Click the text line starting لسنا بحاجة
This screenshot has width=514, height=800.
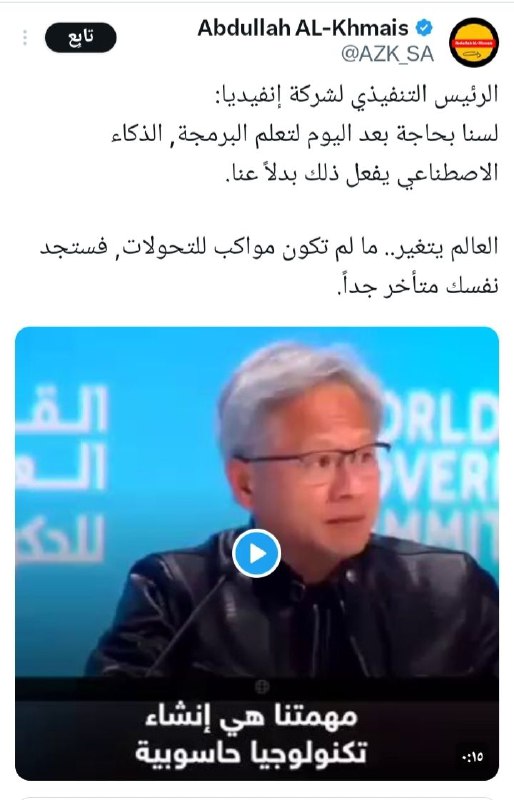[x=305, y=135]
